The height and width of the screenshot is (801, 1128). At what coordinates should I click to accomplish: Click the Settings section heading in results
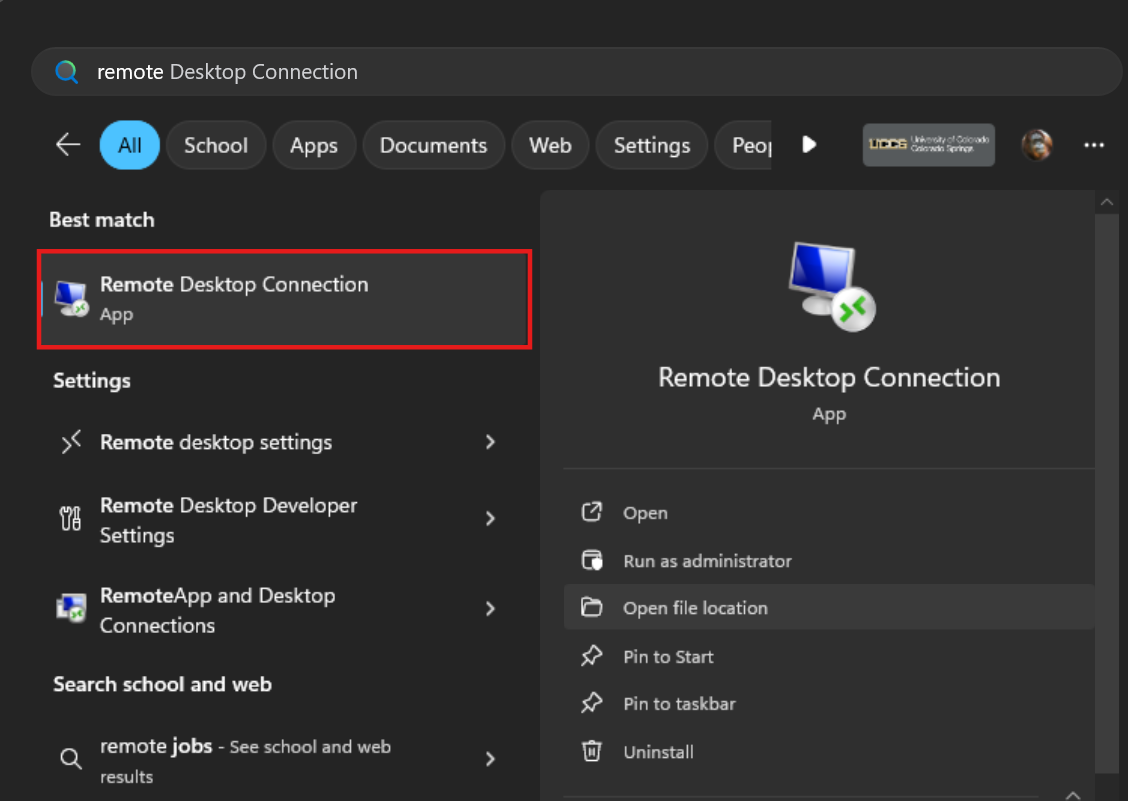click(x=92, y=381)
